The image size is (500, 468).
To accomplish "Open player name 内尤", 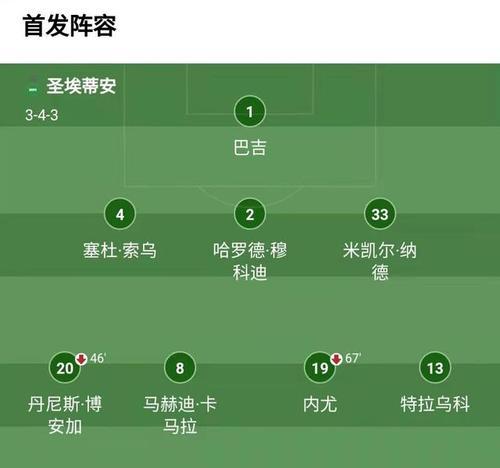I will 320,404.
